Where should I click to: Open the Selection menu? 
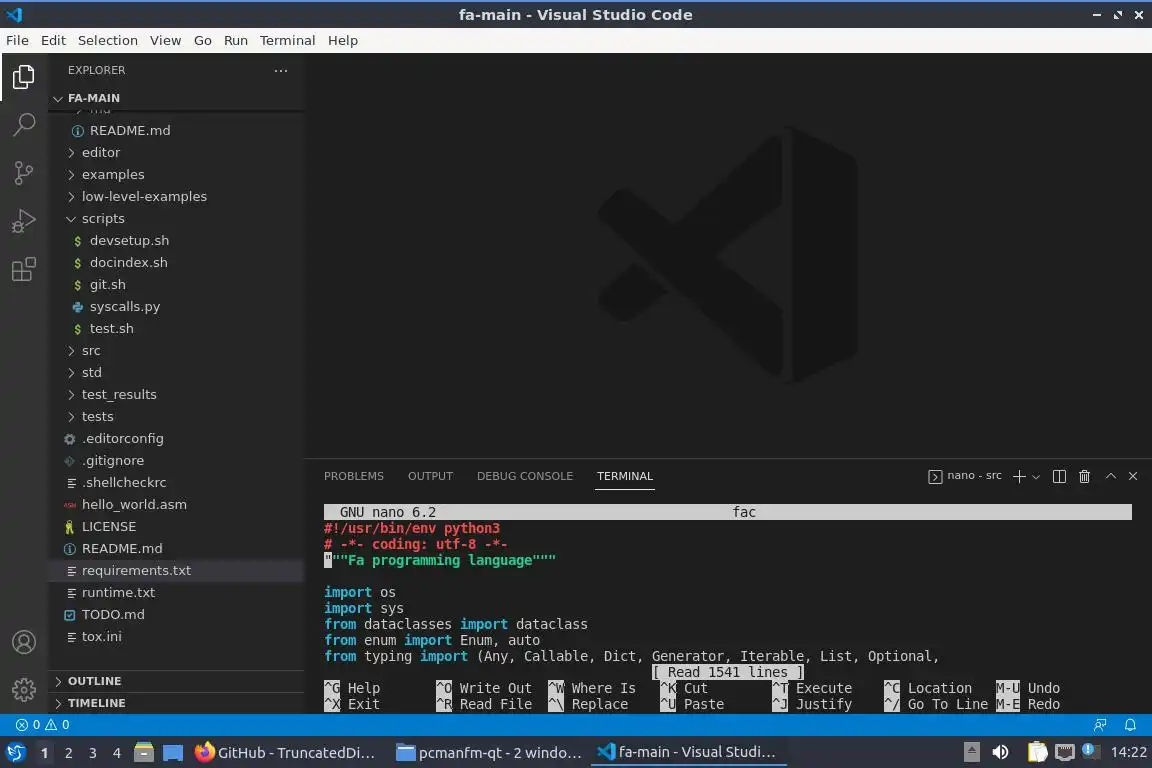pos(107,40)
